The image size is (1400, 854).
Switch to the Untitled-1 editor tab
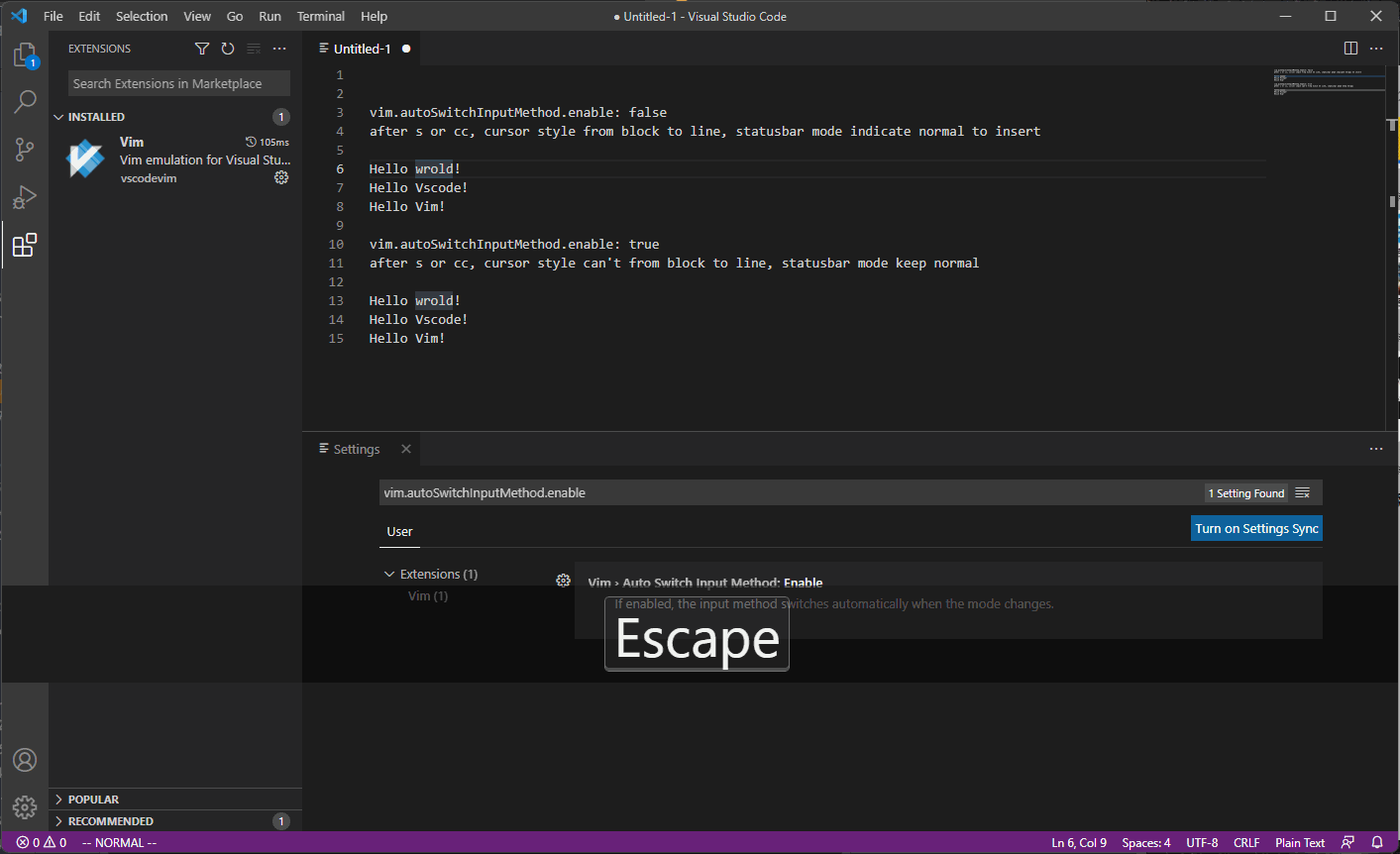click(361, 48)
